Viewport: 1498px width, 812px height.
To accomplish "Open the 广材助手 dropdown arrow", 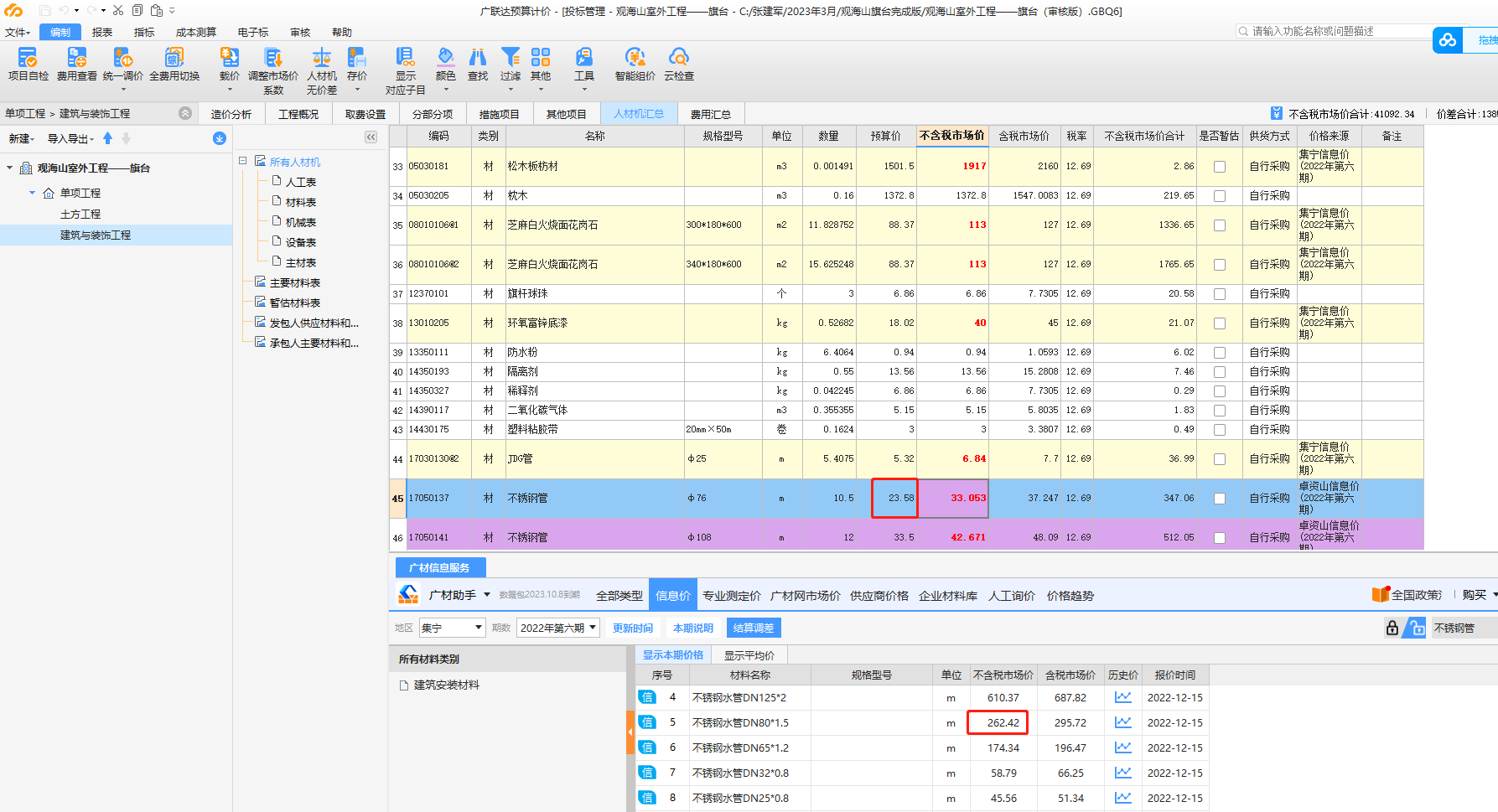I will coord(487,595).
